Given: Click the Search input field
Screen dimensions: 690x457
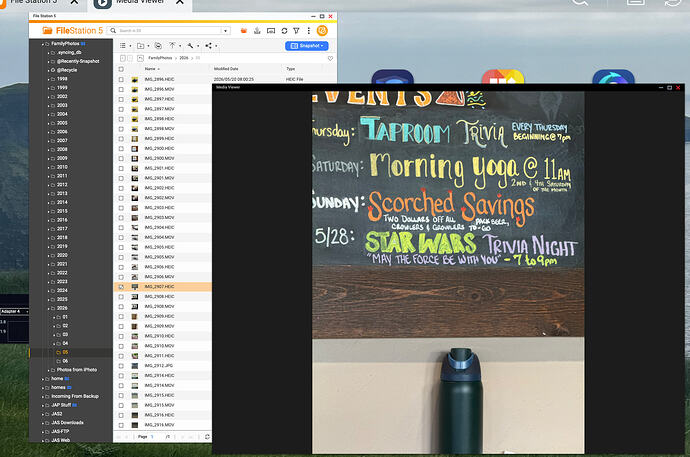Looking at the screenshot, I should [x=169, y=31].
